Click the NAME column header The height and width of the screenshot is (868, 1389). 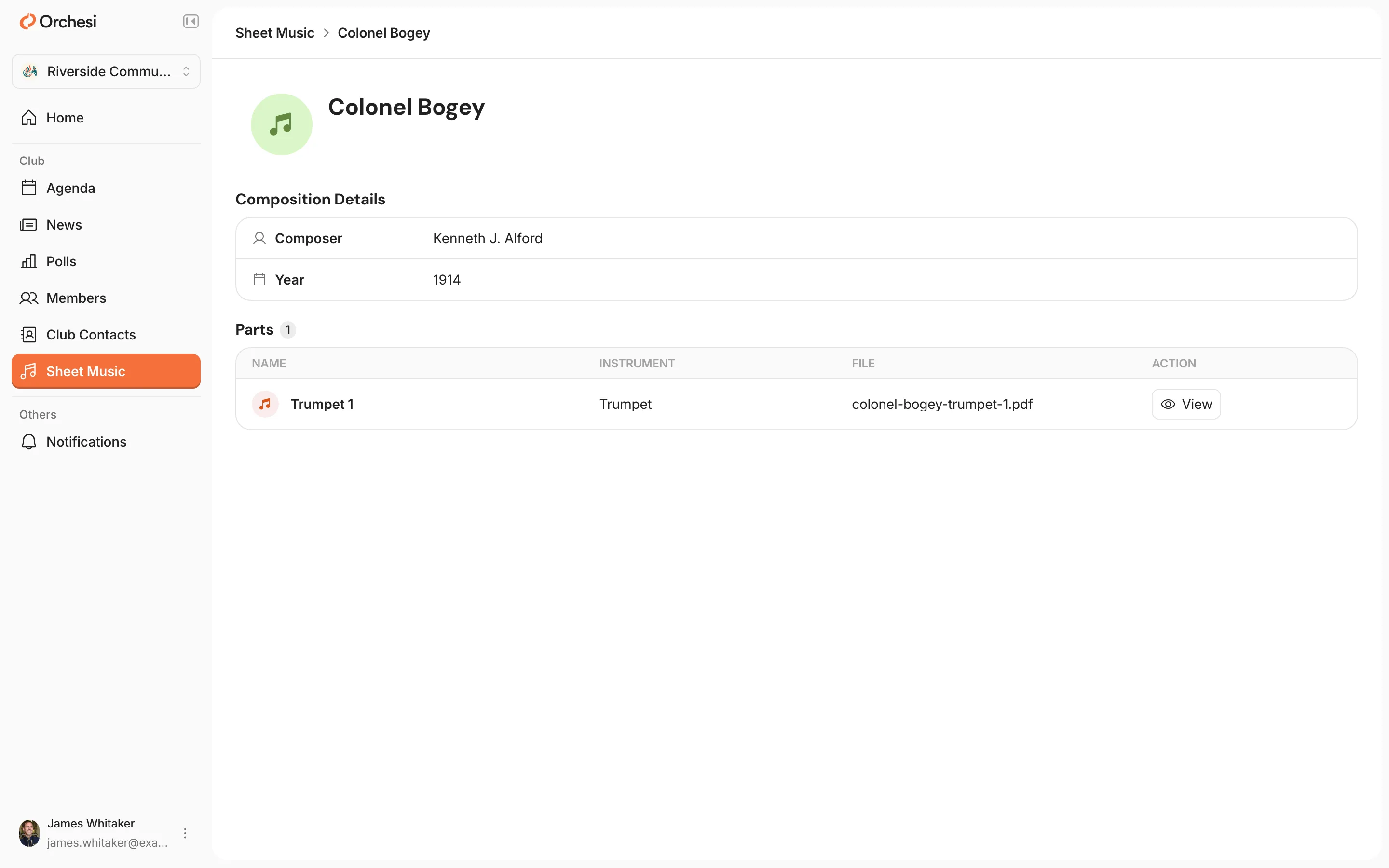(x=269, y=364)
